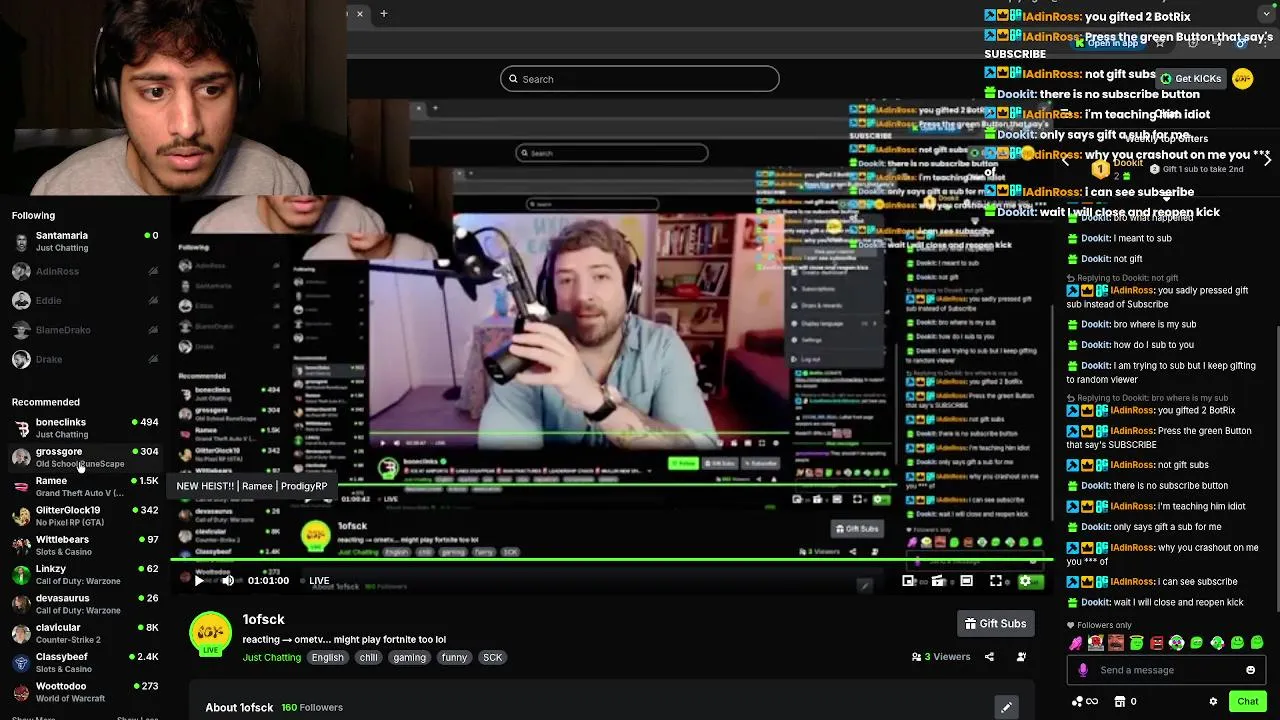Open Eddie channel in Following

tap(84, 300)
